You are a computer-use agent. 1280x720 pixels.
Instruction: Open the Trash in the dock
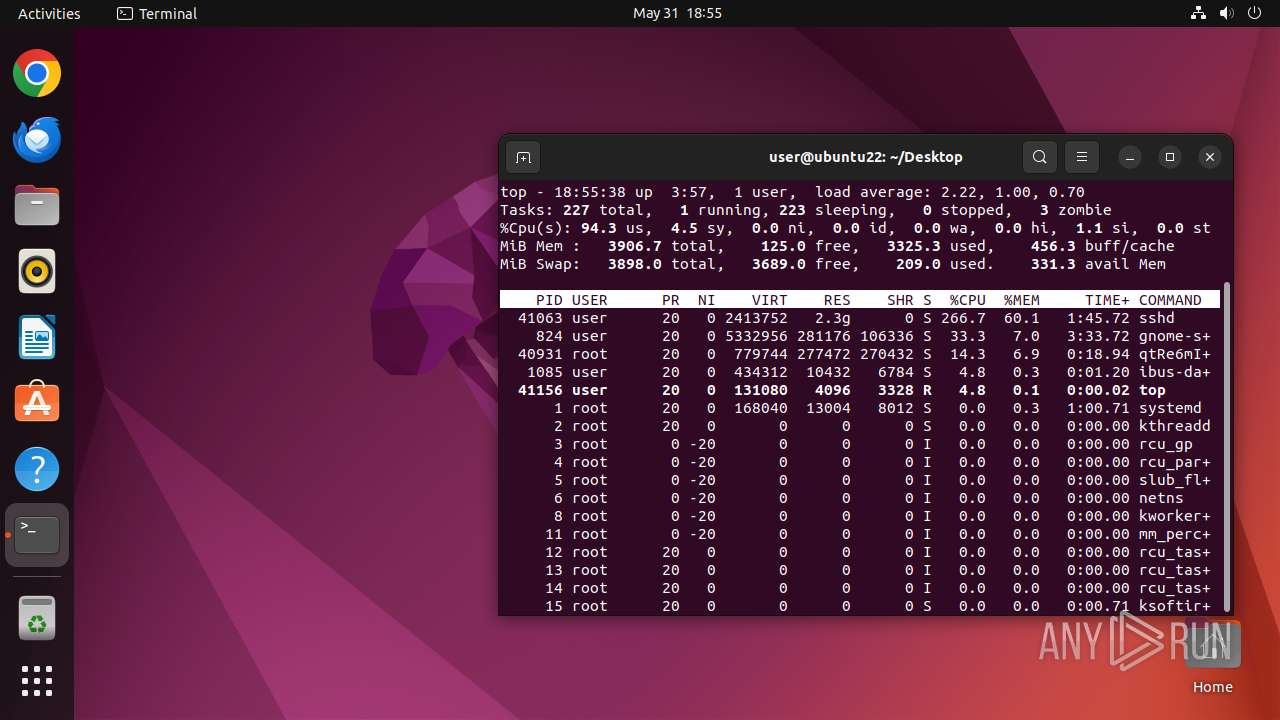pyautogui.click(x=37, y=618)
